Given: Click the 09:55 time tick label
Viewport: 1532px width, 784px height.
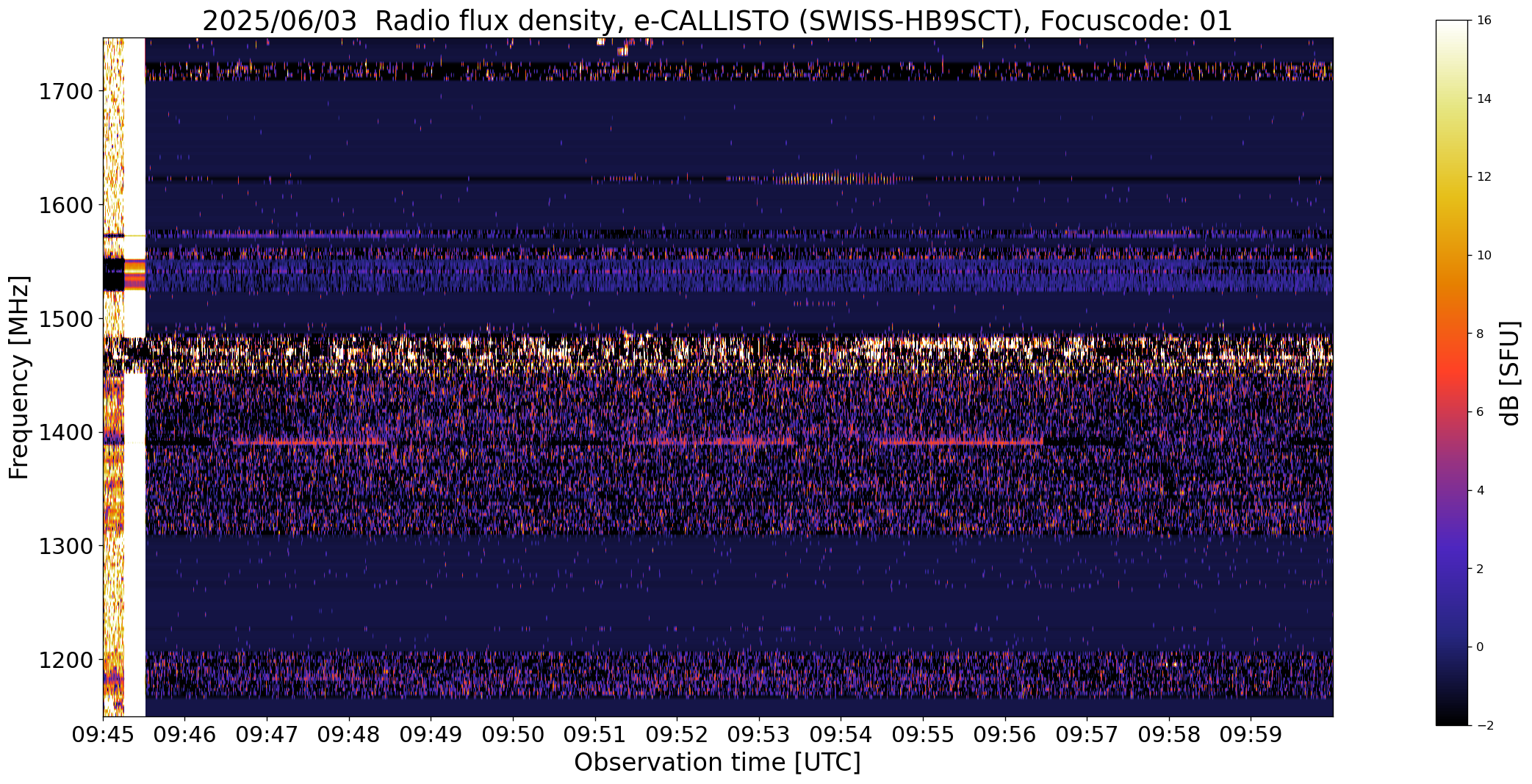Looking at the screenshot, I should [x=923, y=734].
